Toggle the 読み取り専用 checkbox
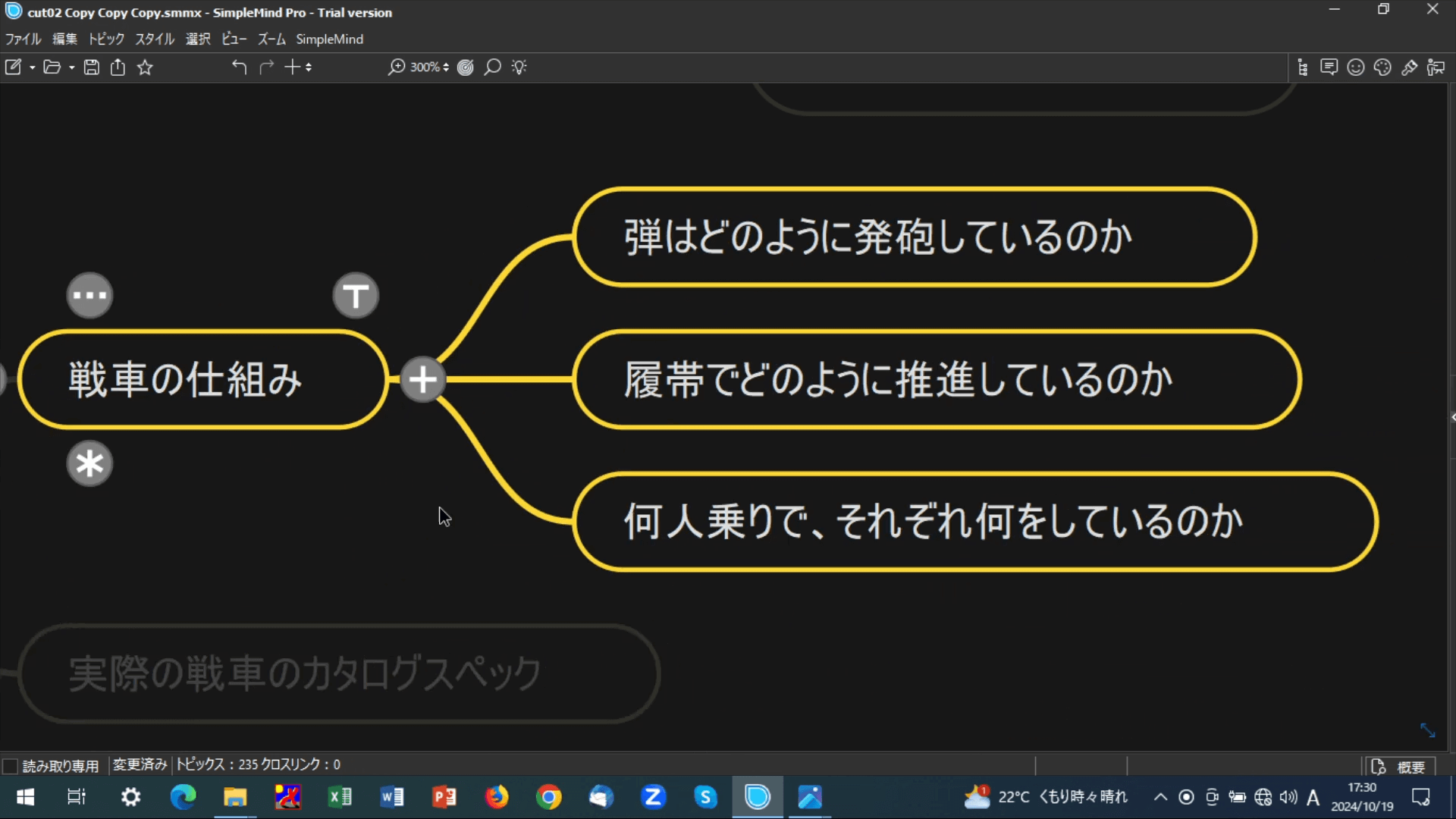Viewport: 1456px width, 819px height. 11,766
